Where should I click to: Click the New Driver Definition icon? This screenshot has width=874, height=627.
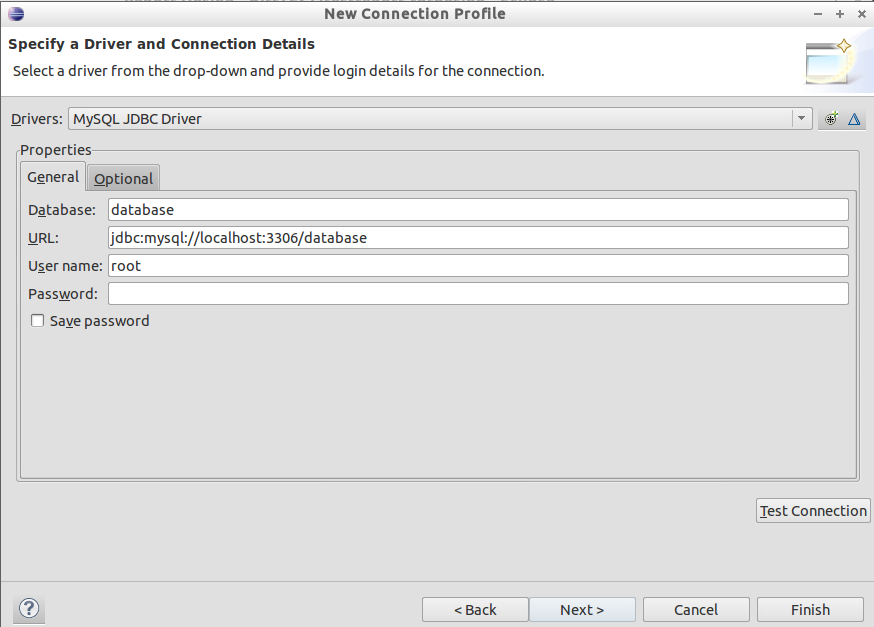pos(831,119)
